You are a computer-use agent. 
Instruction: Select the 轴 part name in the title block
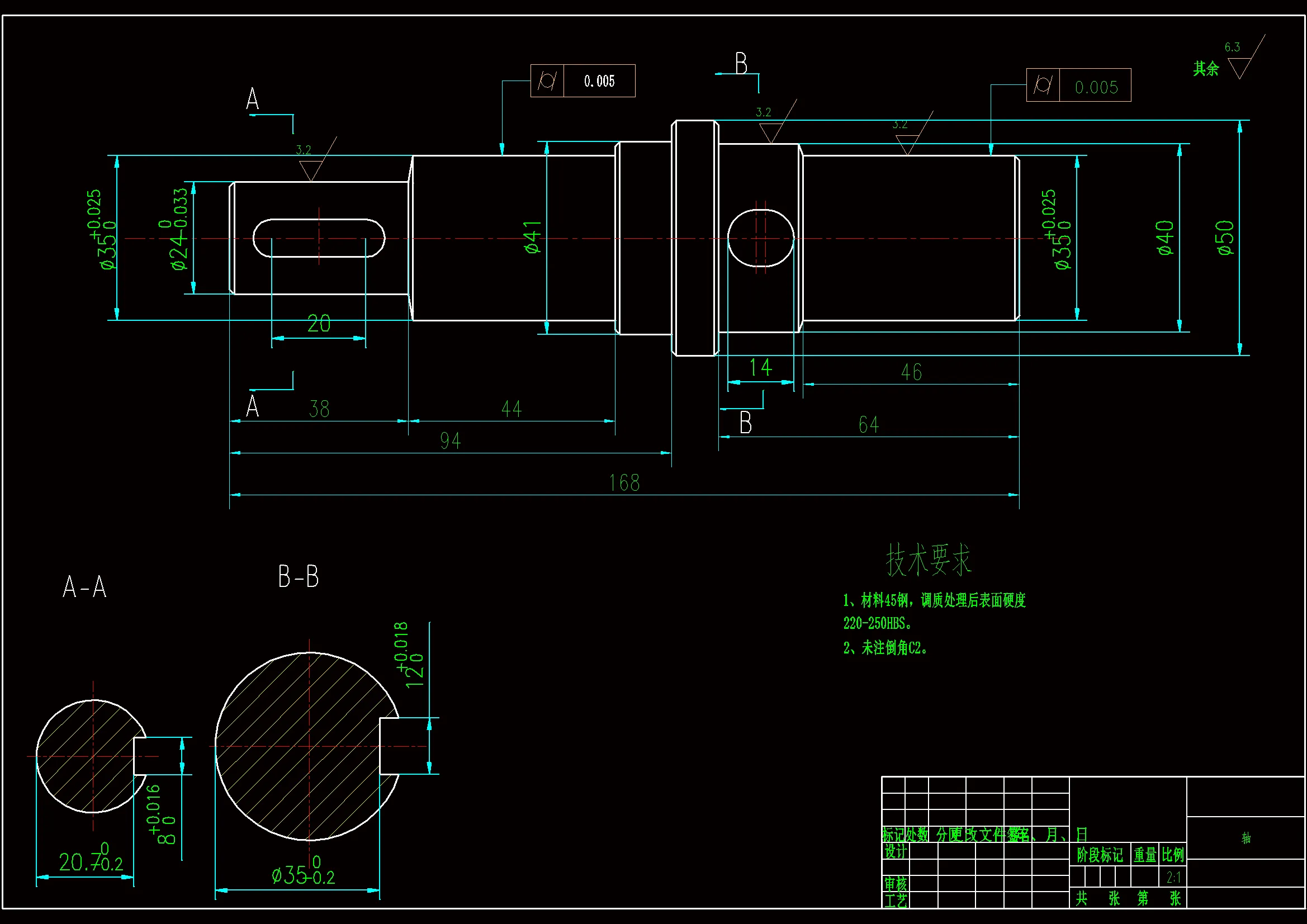tap(1246, 837)
